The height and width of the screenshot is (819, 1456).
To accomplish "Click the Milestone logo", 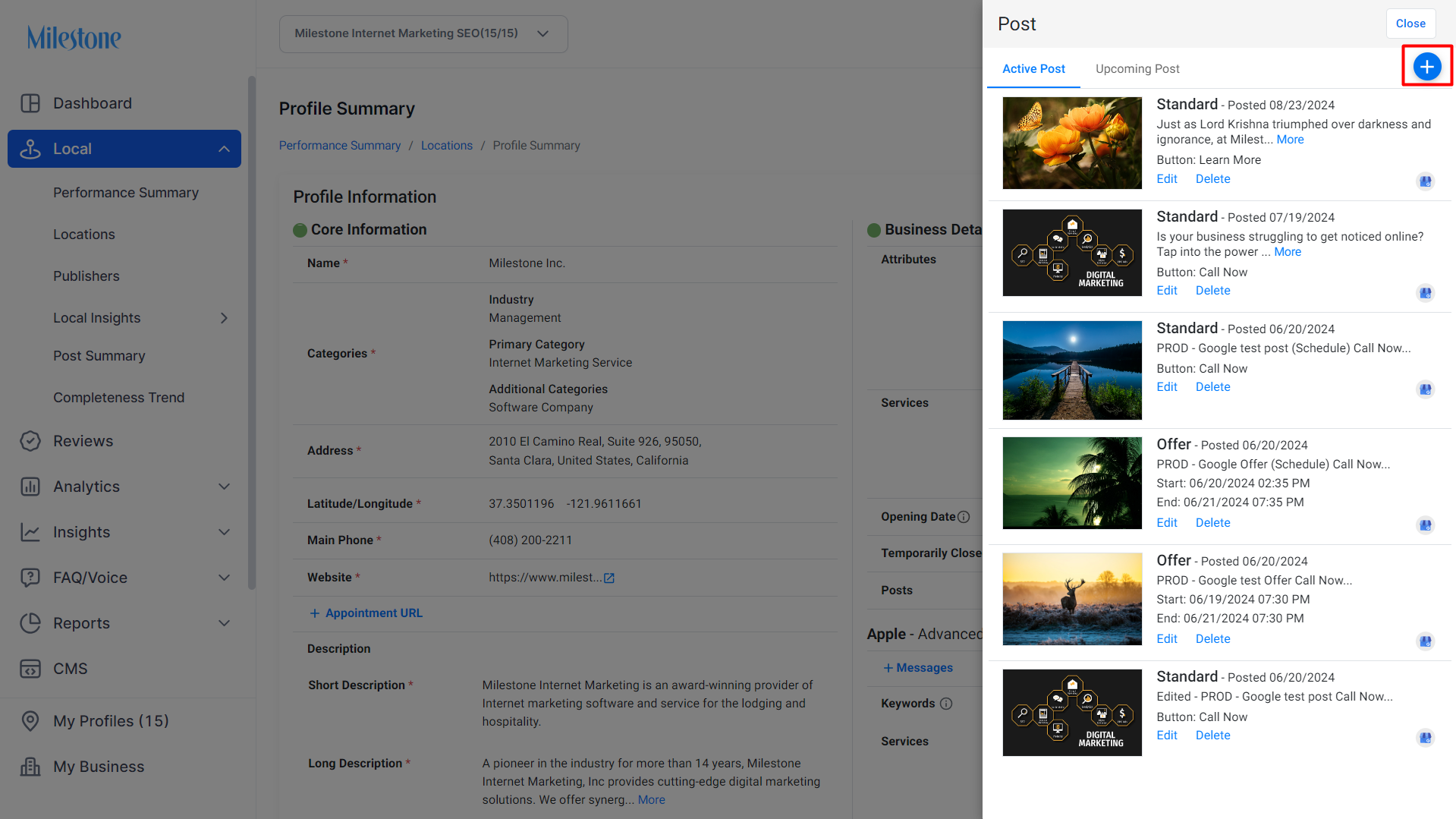I will tap(74, 37).
